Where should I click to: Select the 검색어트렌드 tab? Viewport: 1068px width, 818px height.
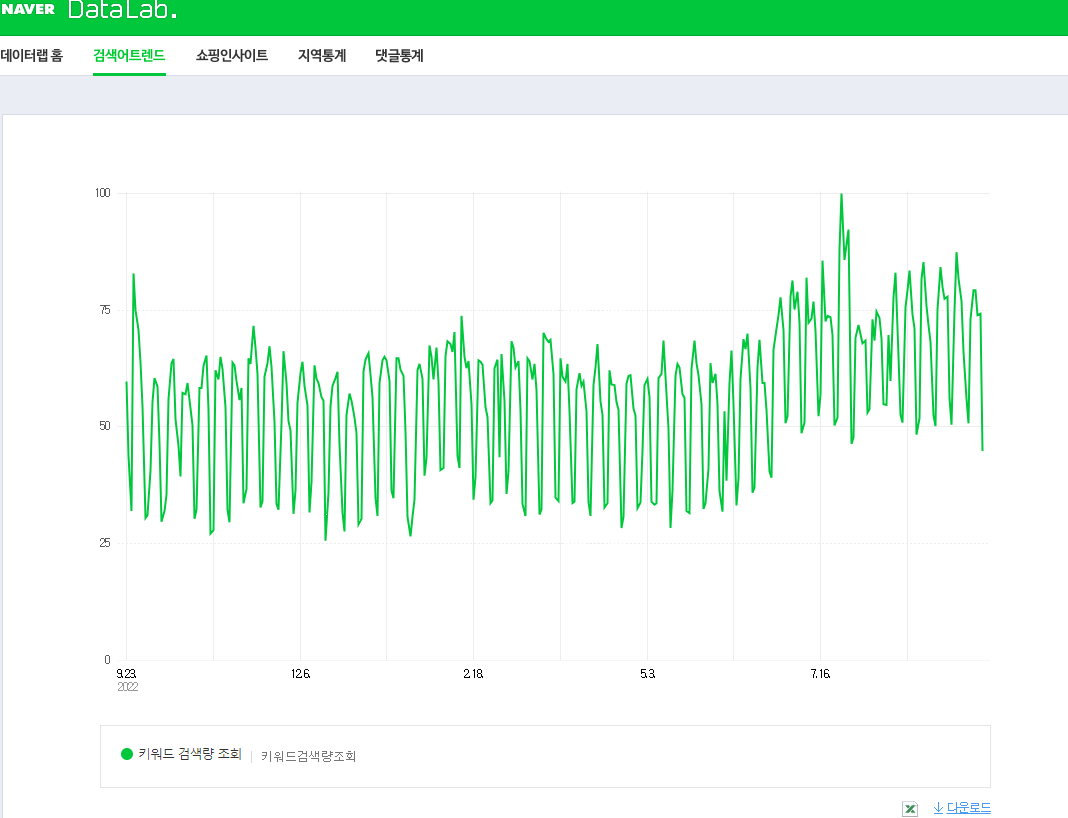point(129,56)
